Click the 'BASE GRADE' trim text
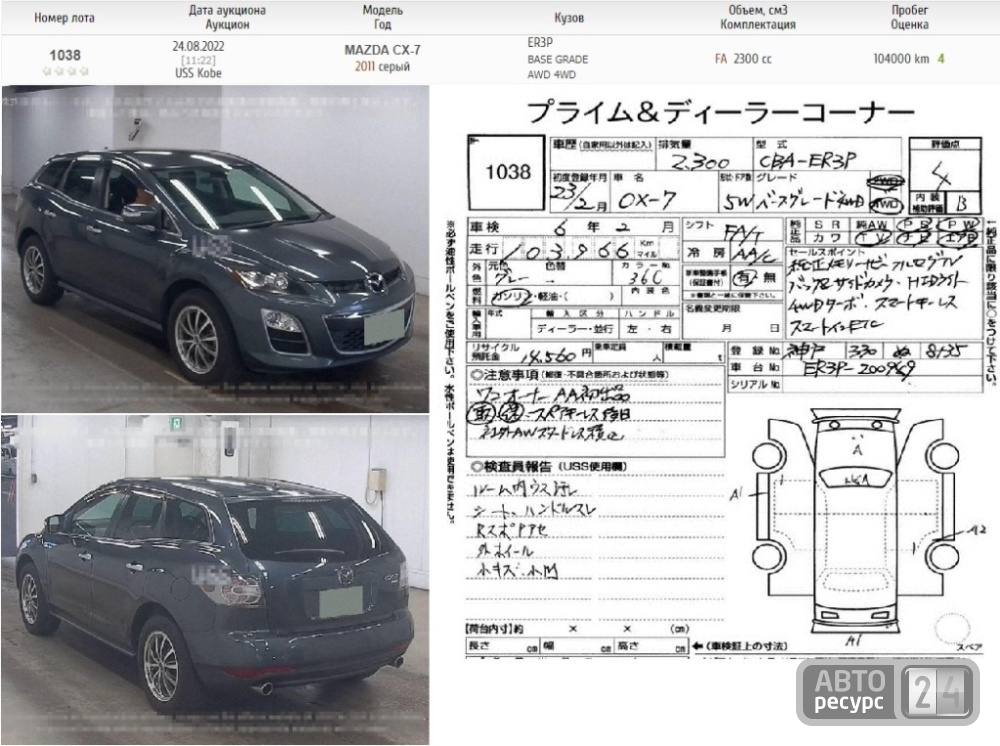 (557, 59)
